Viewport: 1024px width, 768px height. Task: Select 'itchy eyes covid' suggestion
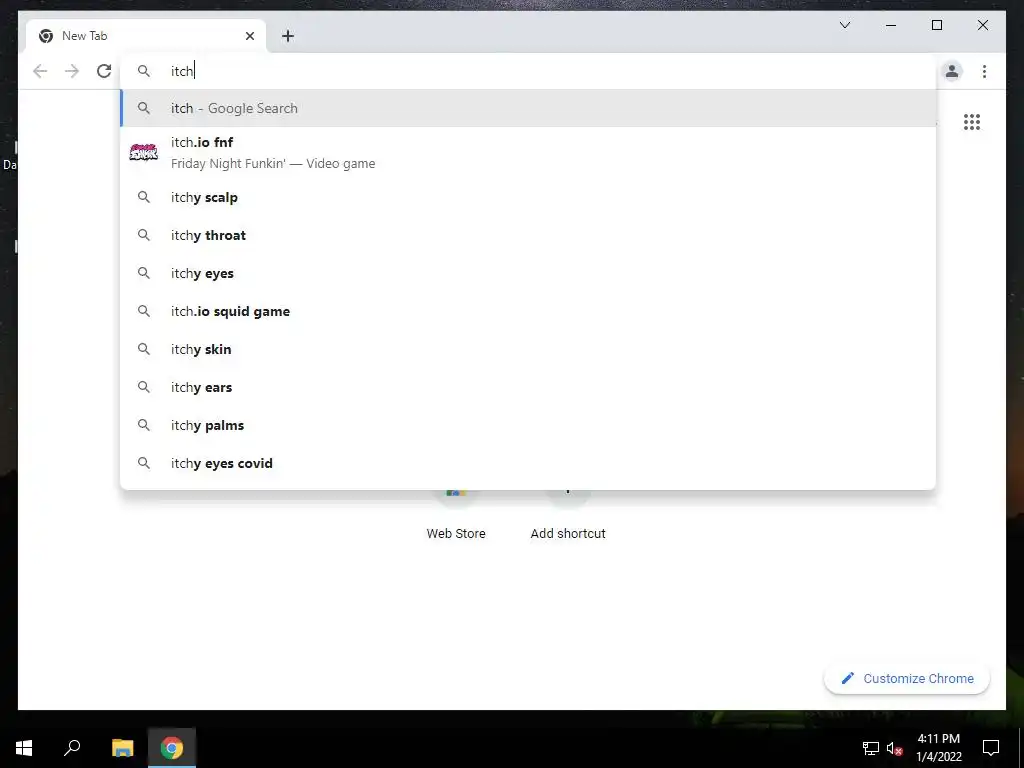coord(528,462)
